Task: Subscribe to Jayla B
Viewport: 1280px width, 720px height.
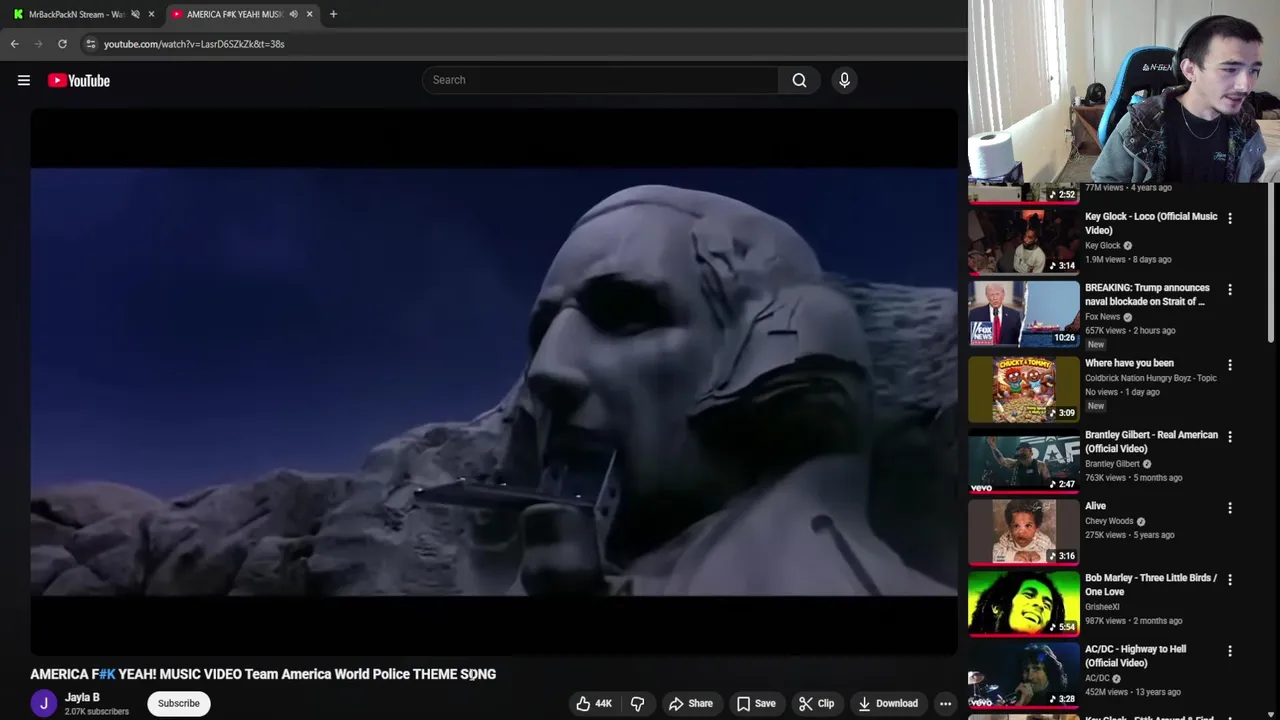Action: pos(179,703)
